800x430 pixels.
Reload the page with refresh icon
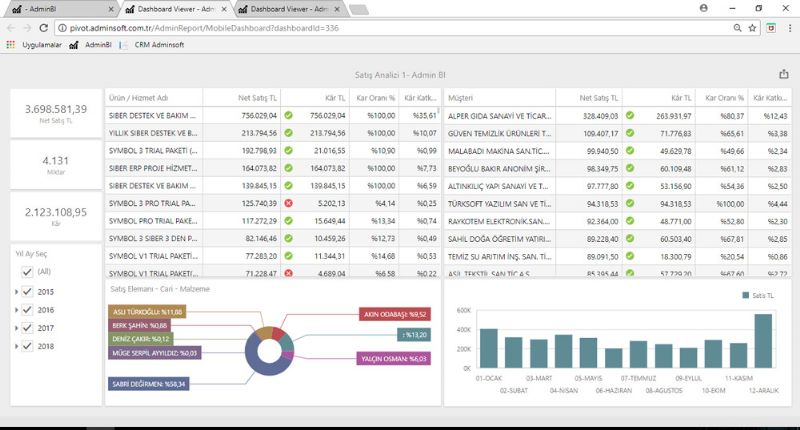coord(43,28)
